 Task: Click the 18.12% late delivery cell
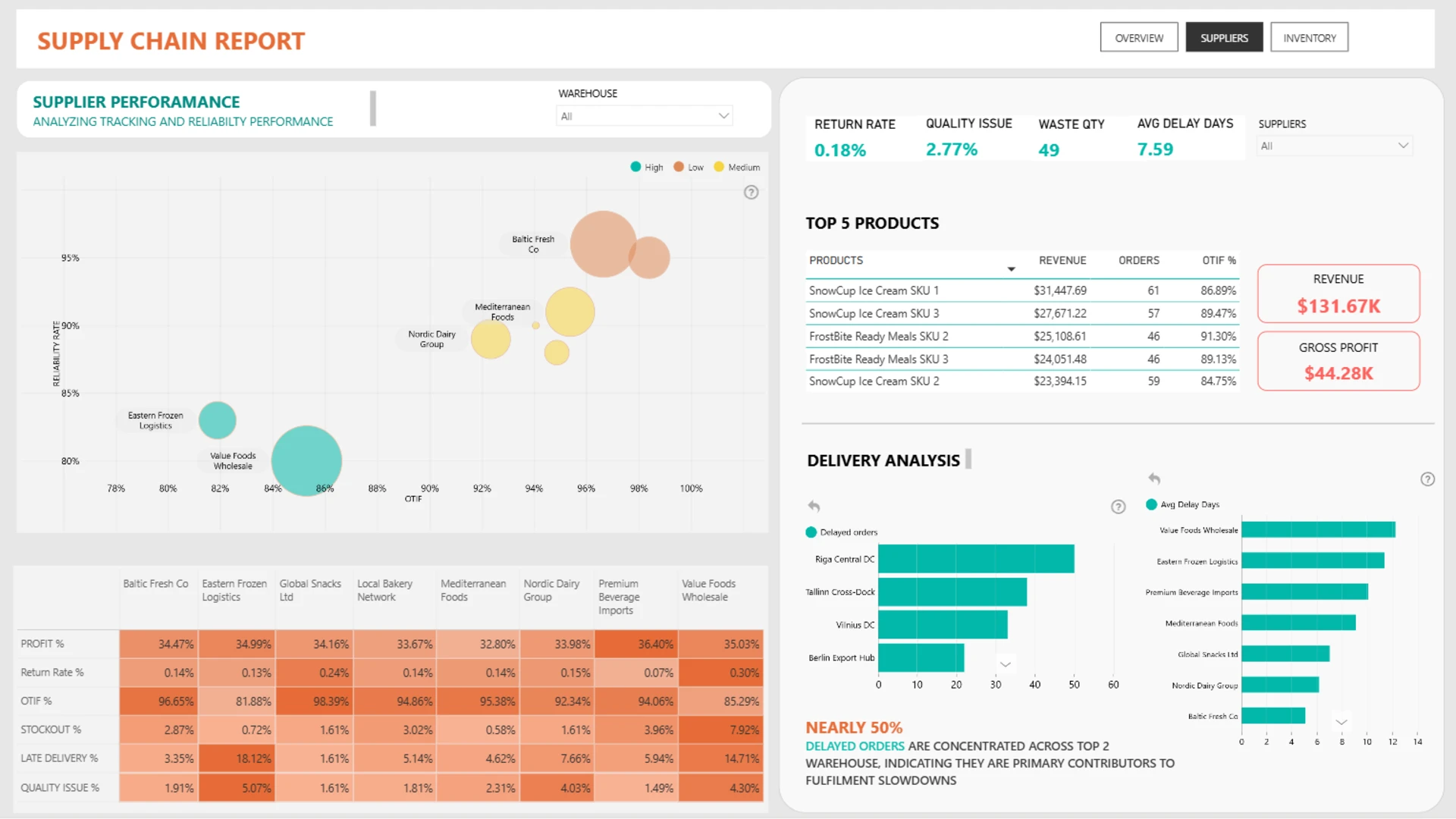point(237,758)
